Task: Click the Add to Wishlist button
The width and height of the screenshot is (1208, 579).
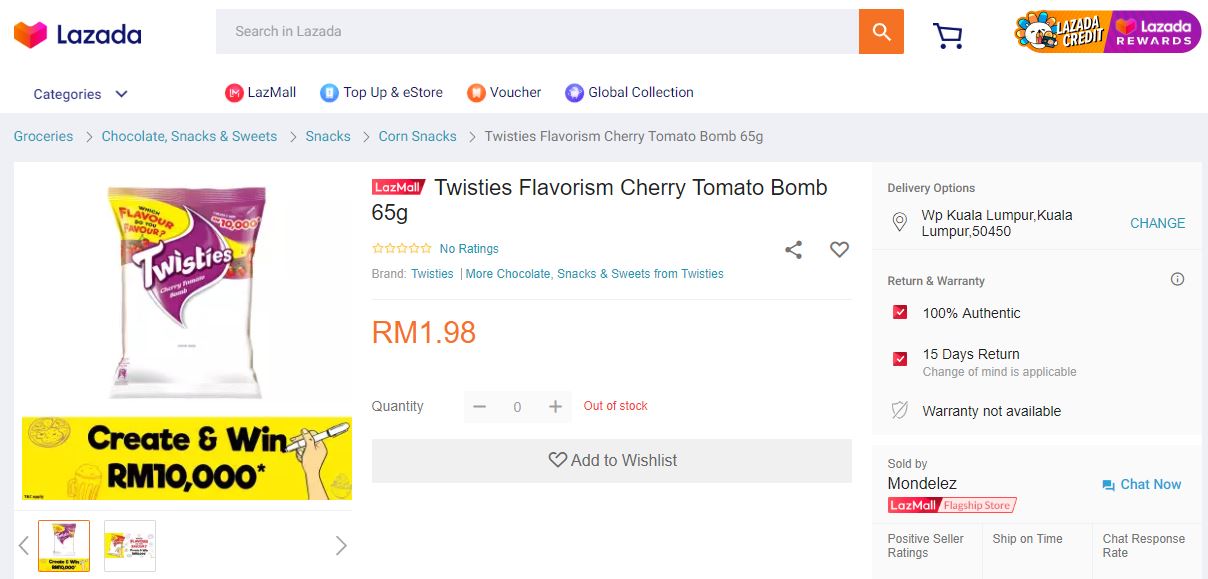Action: 611,461
